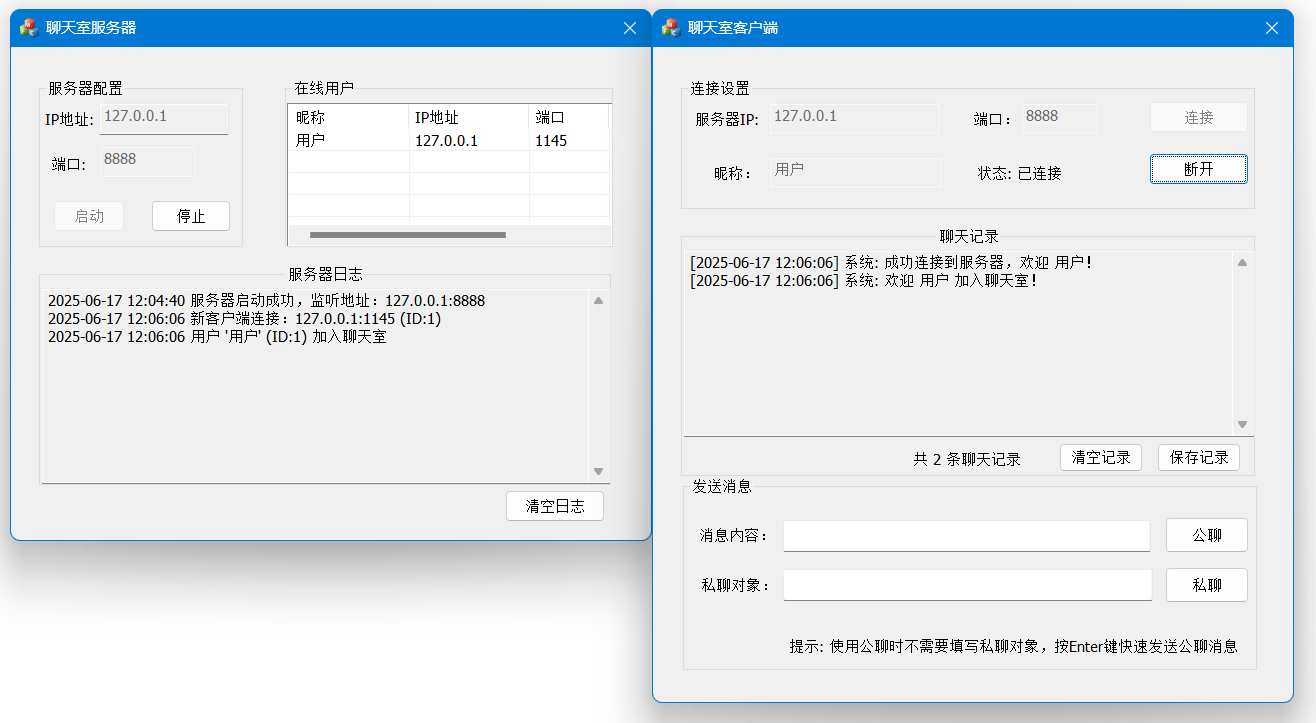Image resolution: width=1316 pixels, height=723 pixels.
Task: Save chat history via 保存记录
Action: (x=1198, y=458)
